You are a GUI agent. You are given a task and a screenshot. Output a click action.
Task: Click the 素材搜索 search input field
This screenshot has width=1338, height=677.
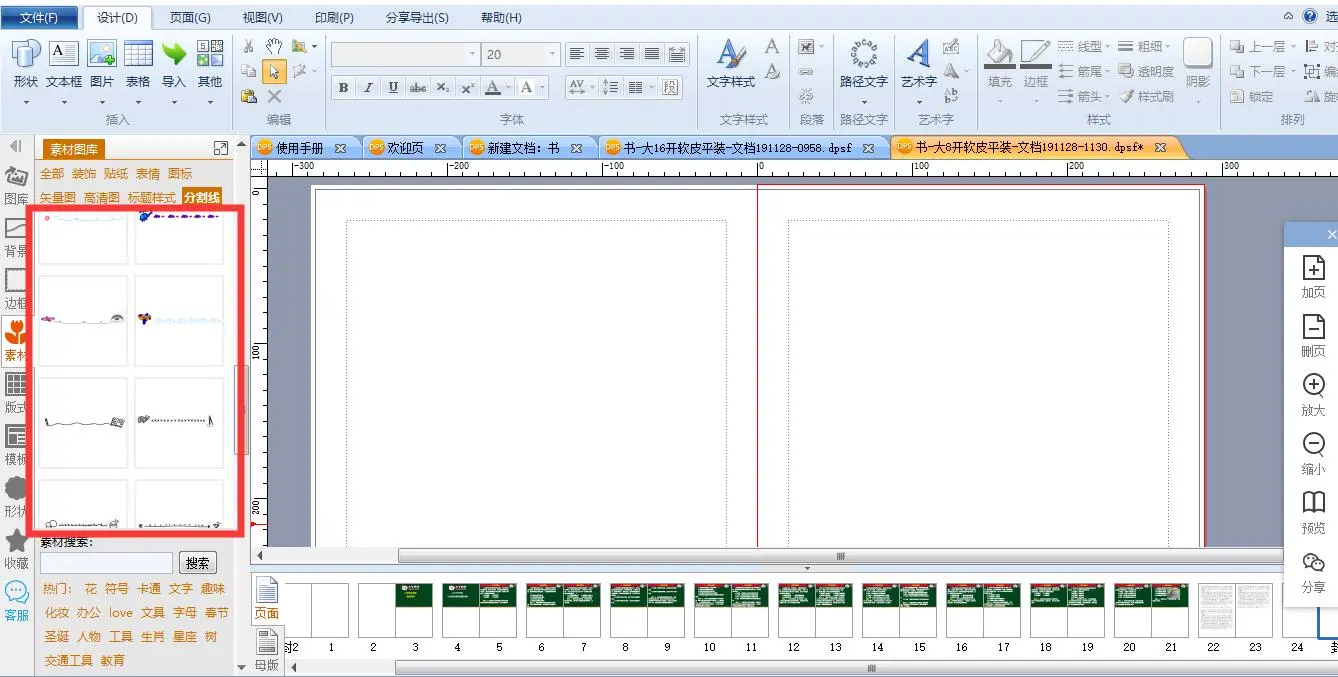[106, 563]
